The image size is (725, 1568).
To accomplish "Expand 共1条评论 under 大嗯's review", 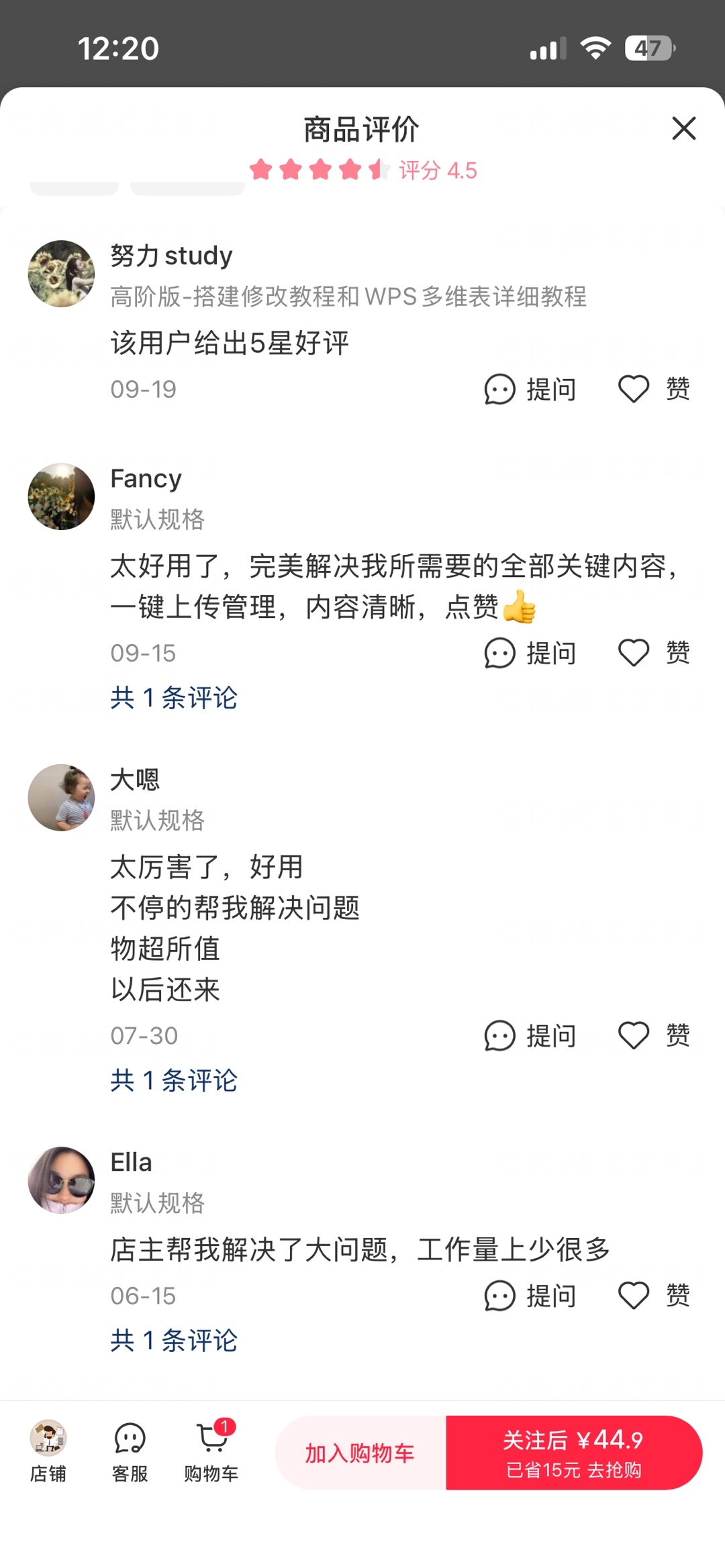I will pos(174,1080).
